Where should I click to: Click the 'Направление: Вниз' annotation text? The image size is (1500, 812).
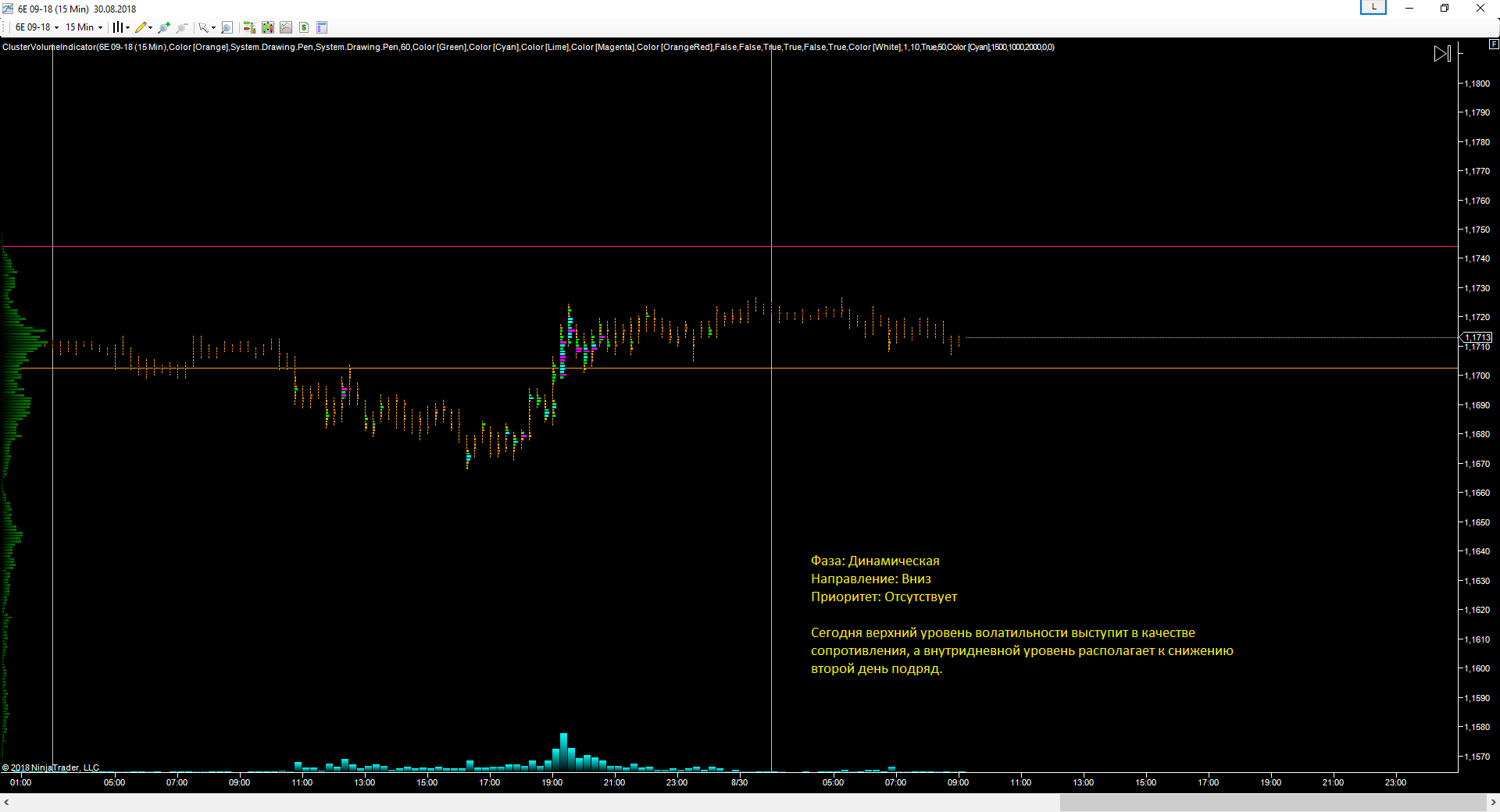(871, 579)
